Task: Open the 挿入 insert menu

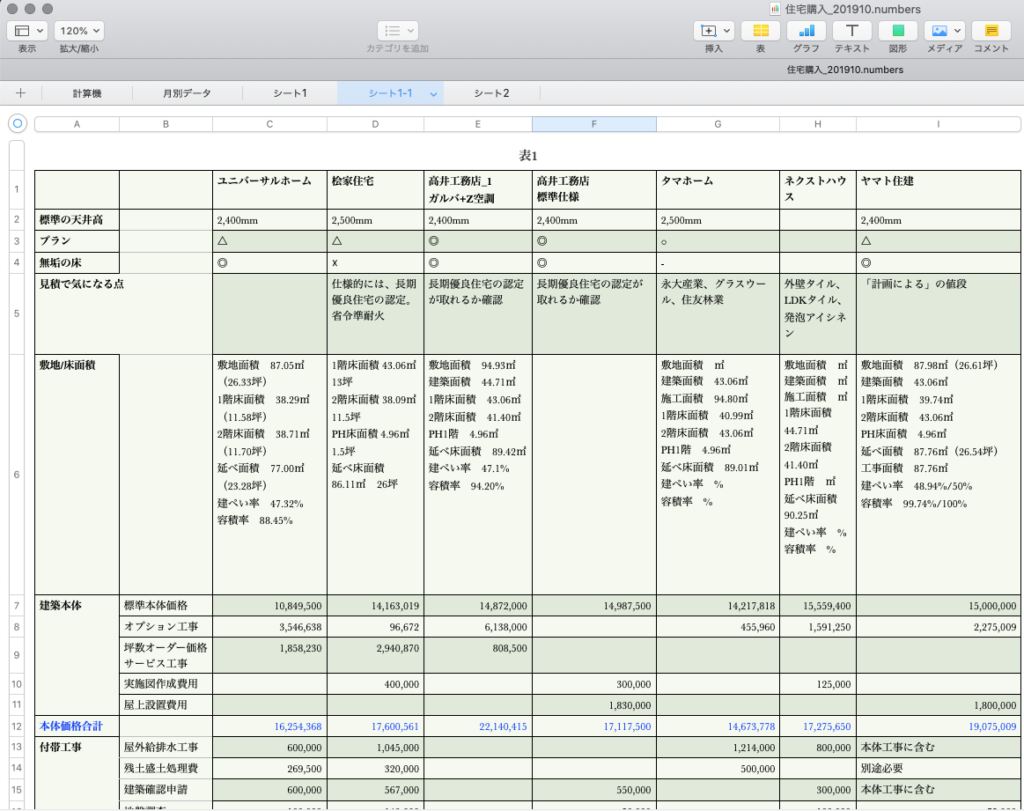Action: point(714,31)
